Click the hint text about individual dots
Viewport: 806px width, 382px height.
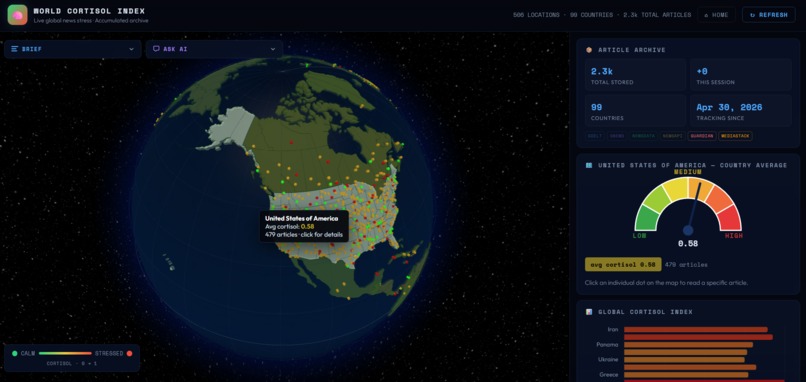point(666,283)
